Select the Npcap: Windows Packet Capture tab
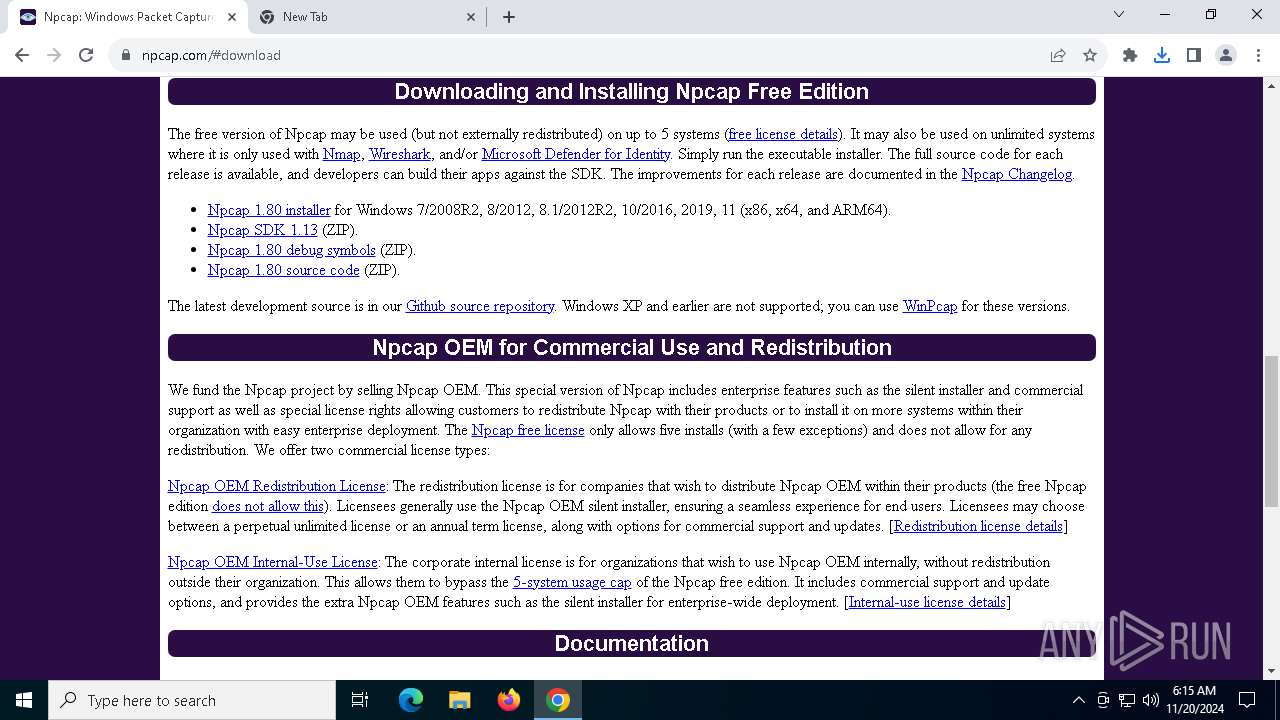Viewport: 1280px width, 720px height. click(x=127, y=17)
